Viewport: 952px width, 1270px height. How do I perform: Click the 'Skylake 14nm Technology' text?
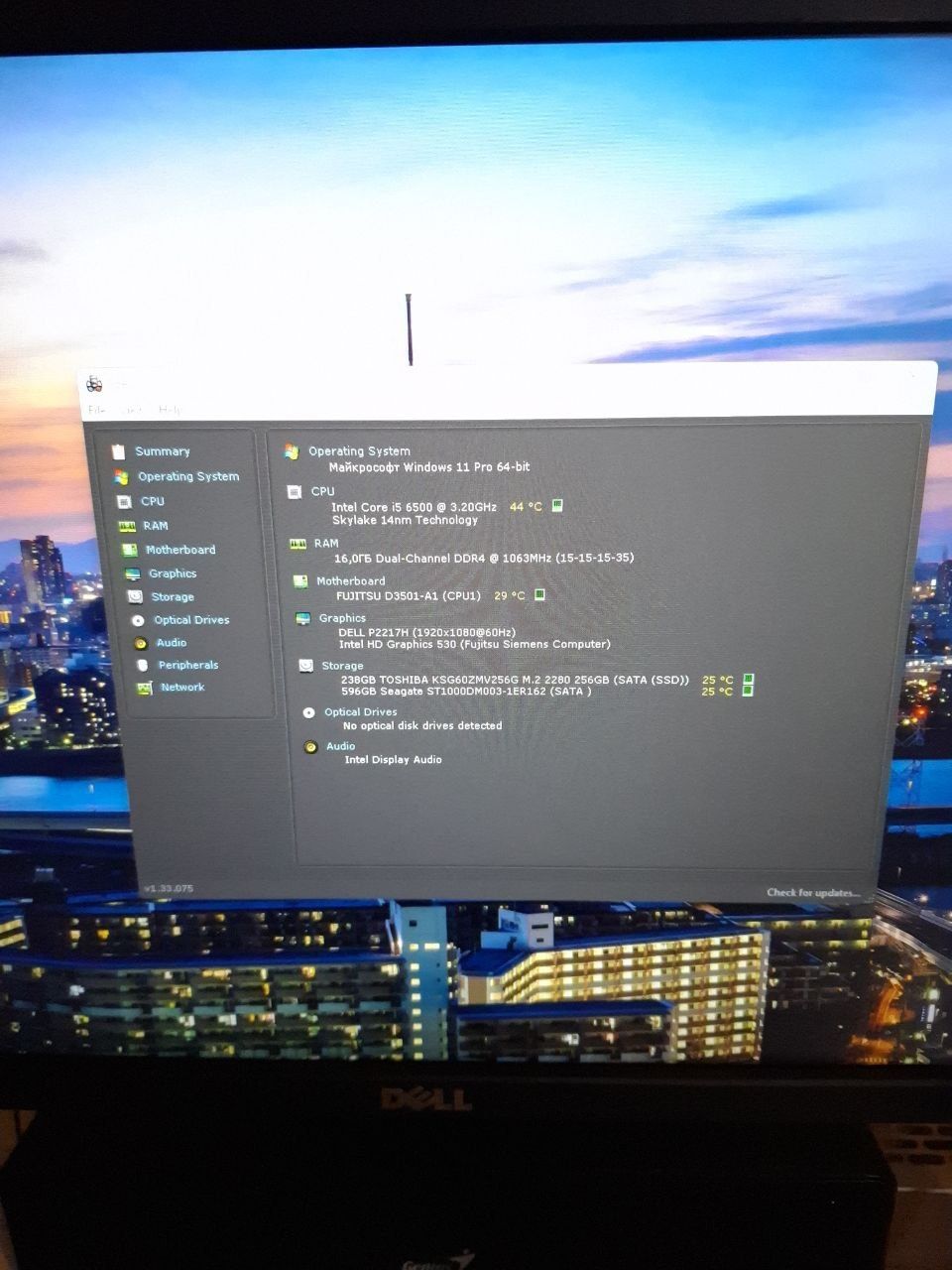coord(405,520)
